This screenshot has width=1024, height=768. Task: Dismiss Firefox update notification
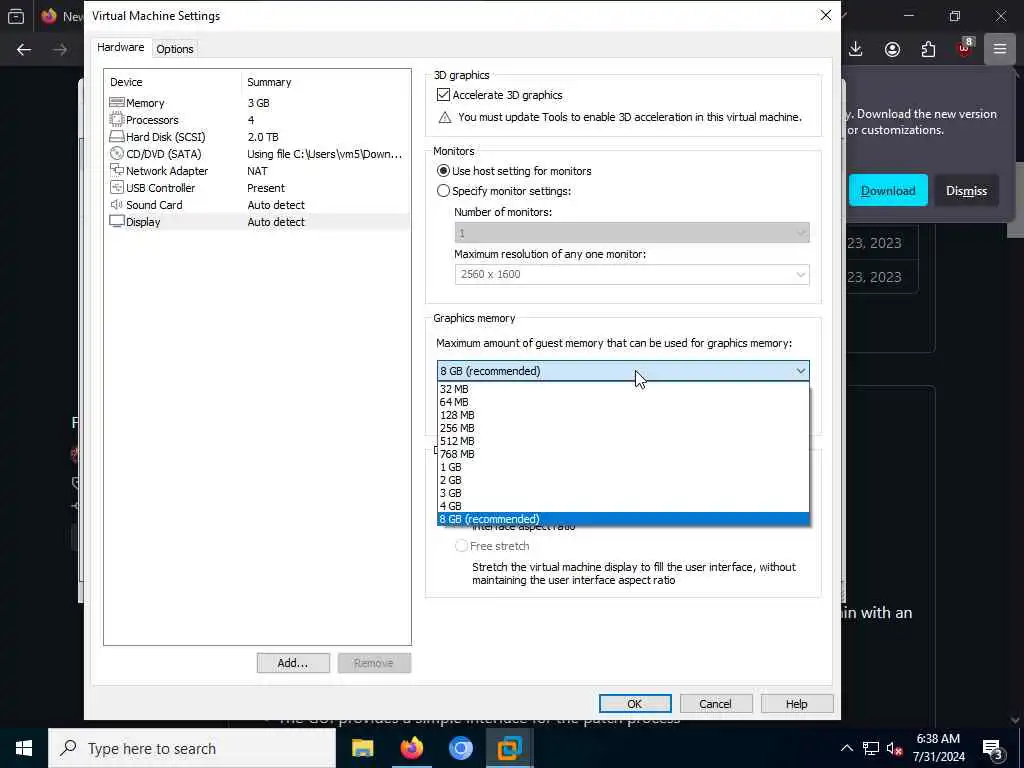click(967, 191)
